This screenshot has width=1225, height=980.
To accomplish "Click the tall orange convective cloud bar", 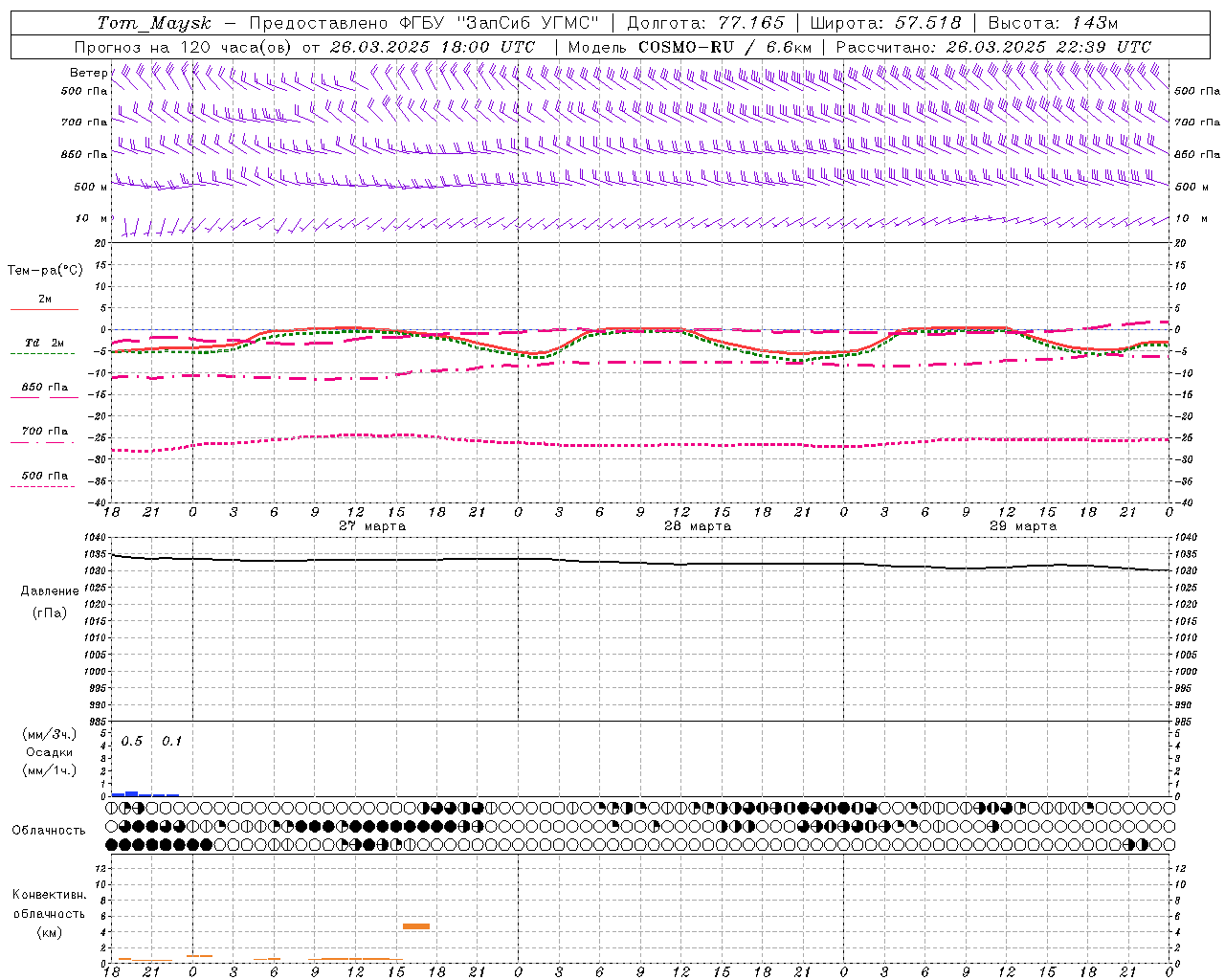I will click(x=416, y=926).
